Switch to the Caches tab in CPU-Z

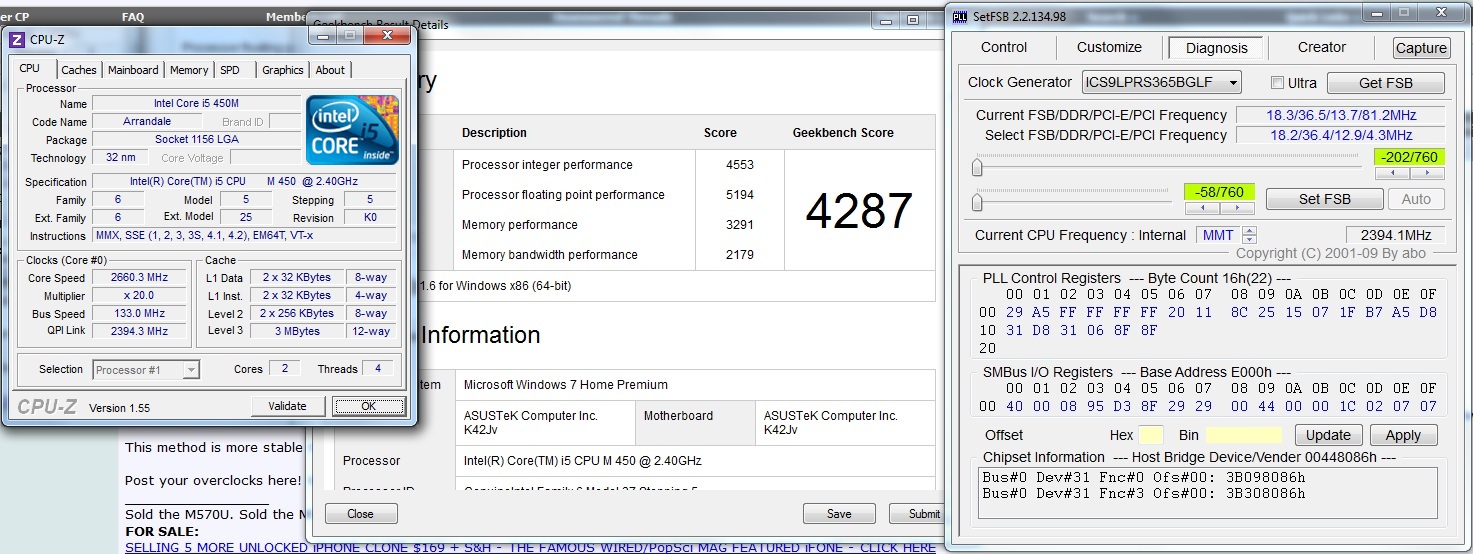click(x=79, y=70)
